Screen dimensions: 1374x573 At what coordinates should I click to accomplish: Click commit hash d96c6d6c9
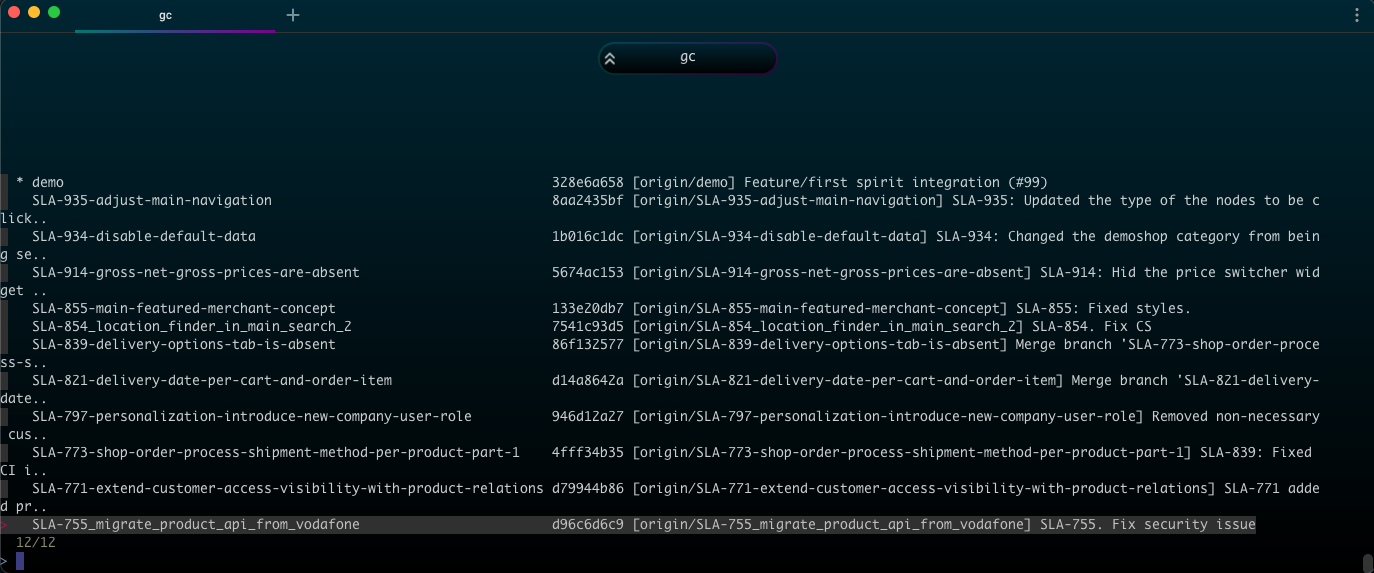point(588,525)
